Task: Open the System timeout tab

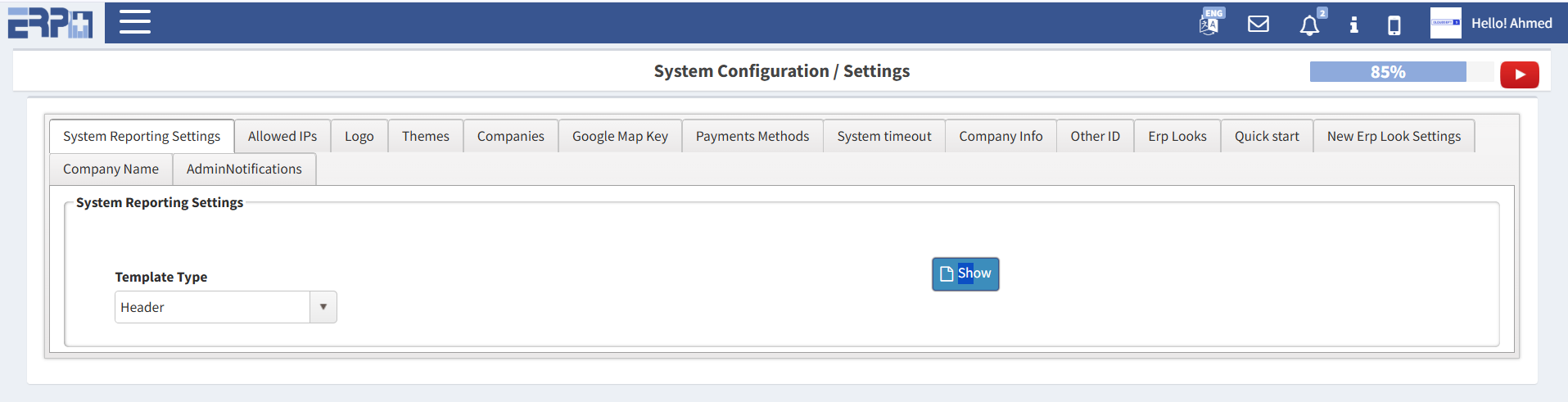Action: (x=883, y=136)
